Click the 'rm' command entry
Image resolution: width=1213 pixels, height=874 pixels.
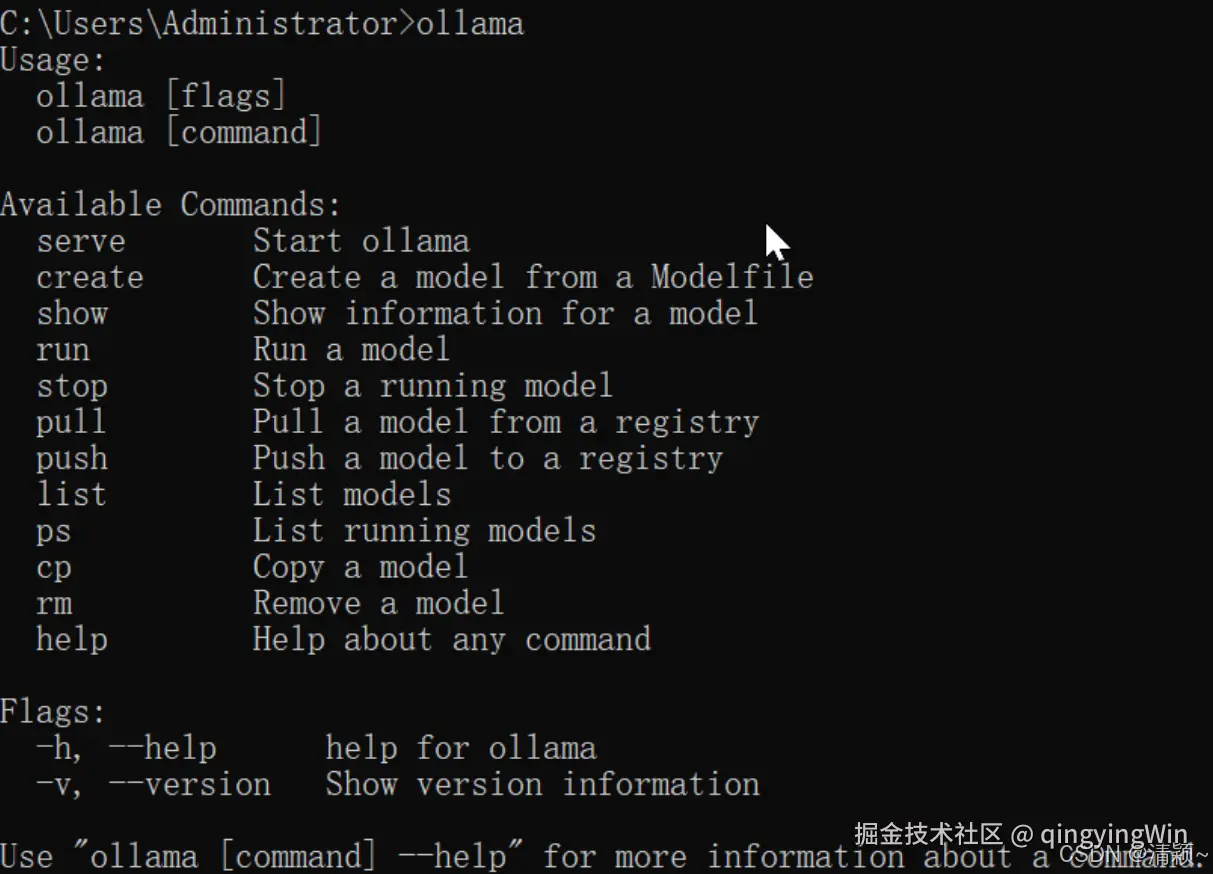[54, 603]
